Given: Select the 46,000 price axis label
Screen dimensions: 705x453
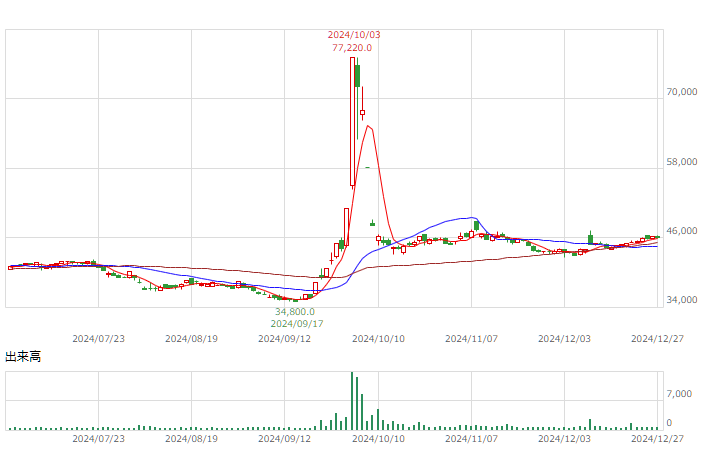Looking at the screenshot, I should point(682,231).
